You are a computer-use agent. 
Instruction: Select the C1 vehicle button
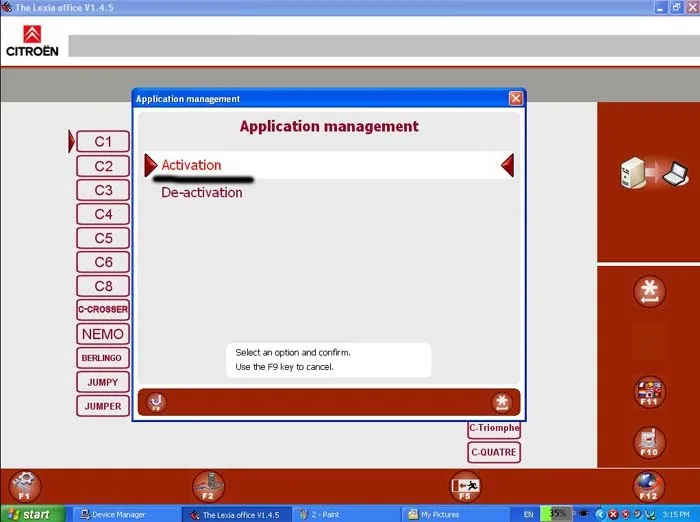[103, 142]
